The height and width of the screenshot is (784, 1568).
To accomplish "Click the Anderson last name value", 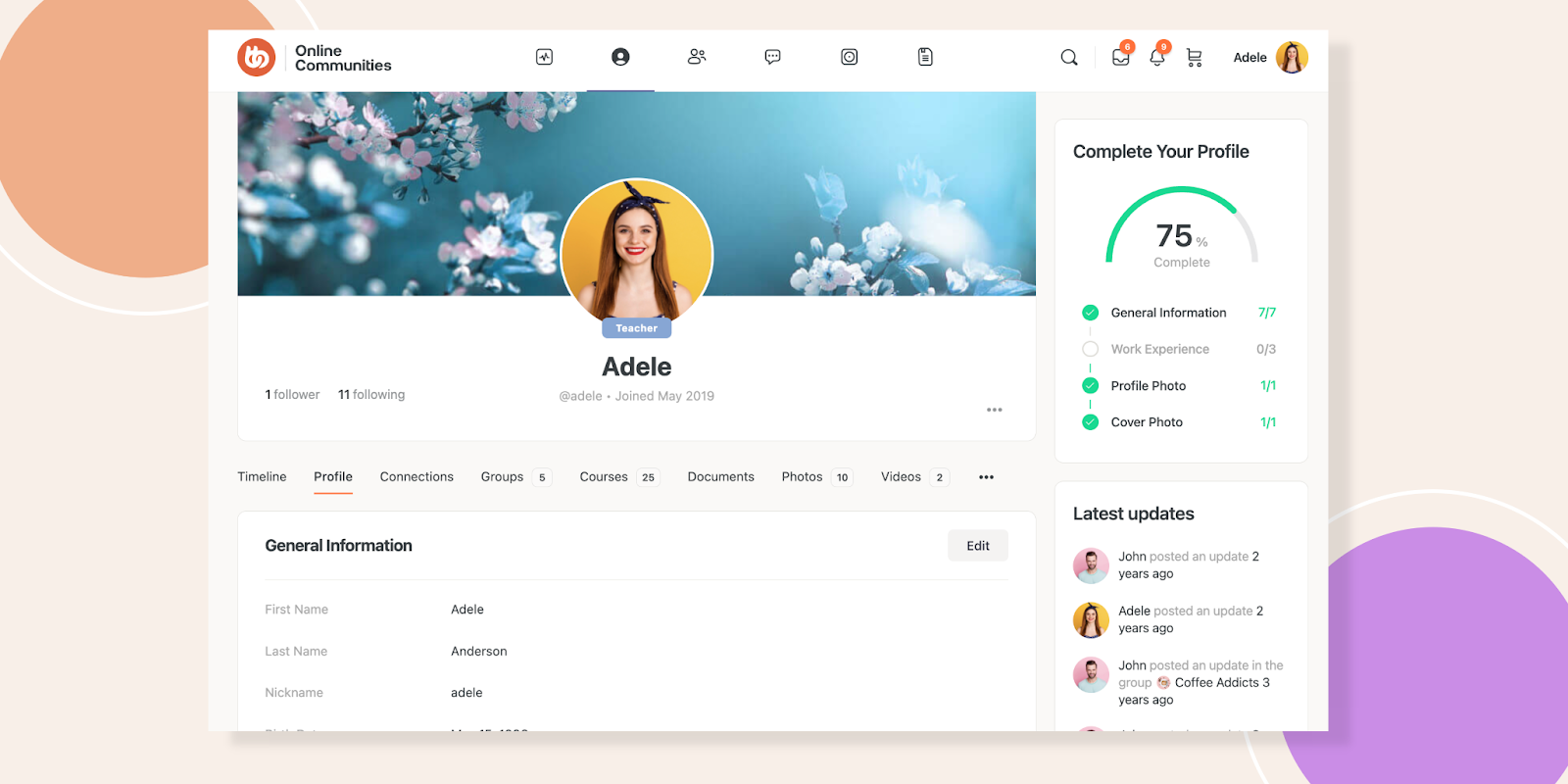I will 479,652.
